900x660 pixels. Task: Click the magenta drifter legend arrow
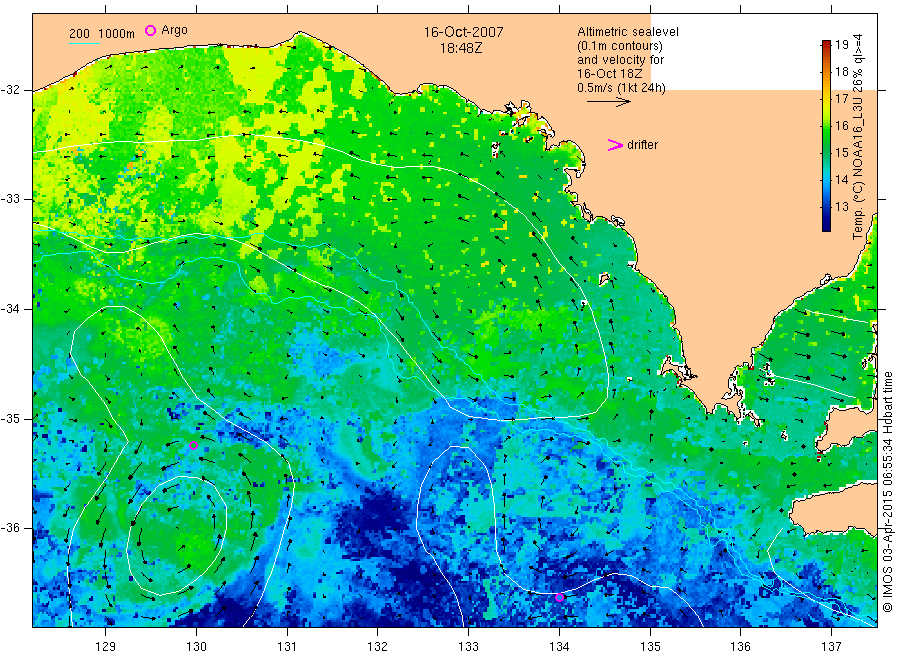tap(615, 145)
